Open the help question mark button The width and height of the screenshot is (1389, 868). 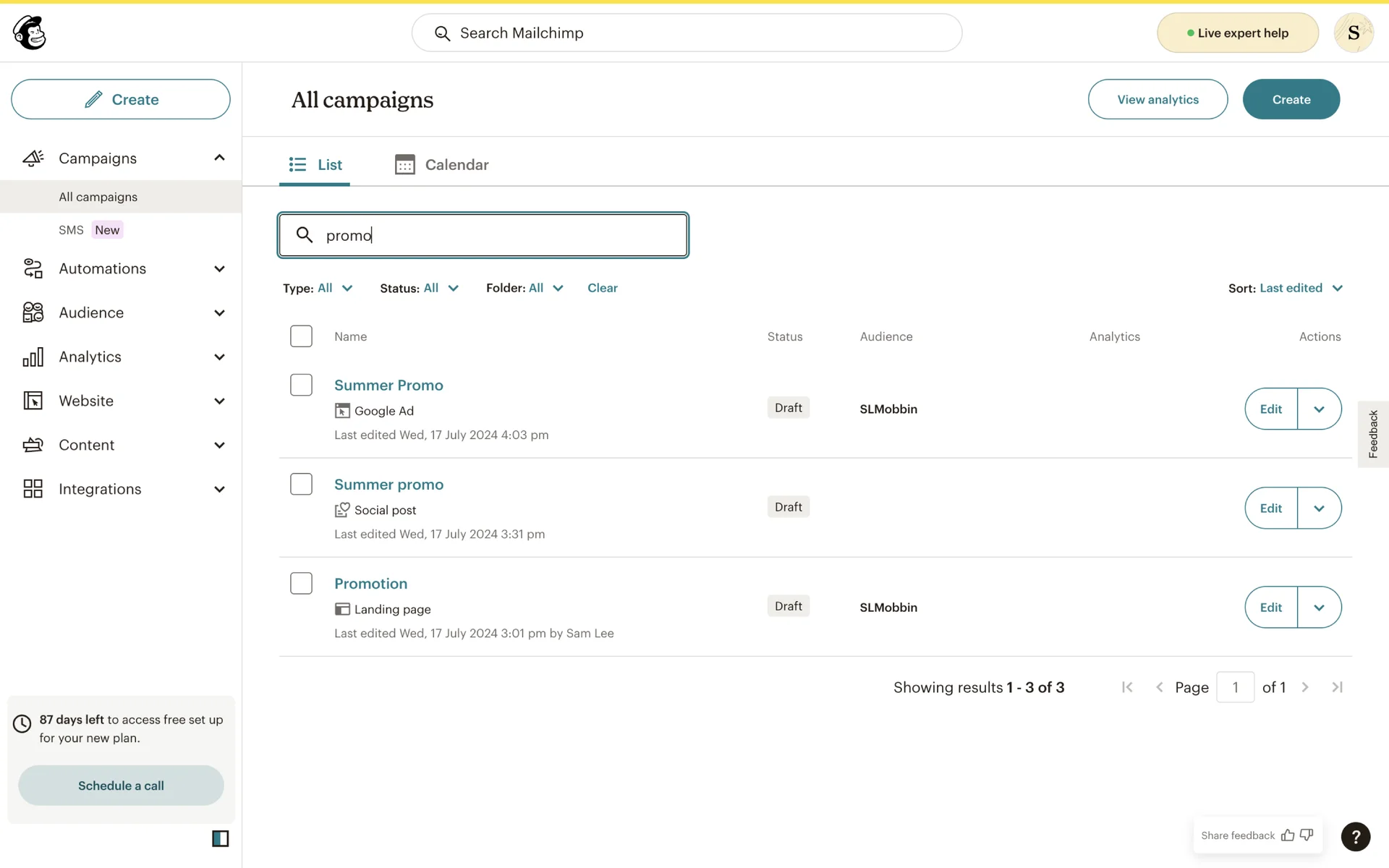1355,837
